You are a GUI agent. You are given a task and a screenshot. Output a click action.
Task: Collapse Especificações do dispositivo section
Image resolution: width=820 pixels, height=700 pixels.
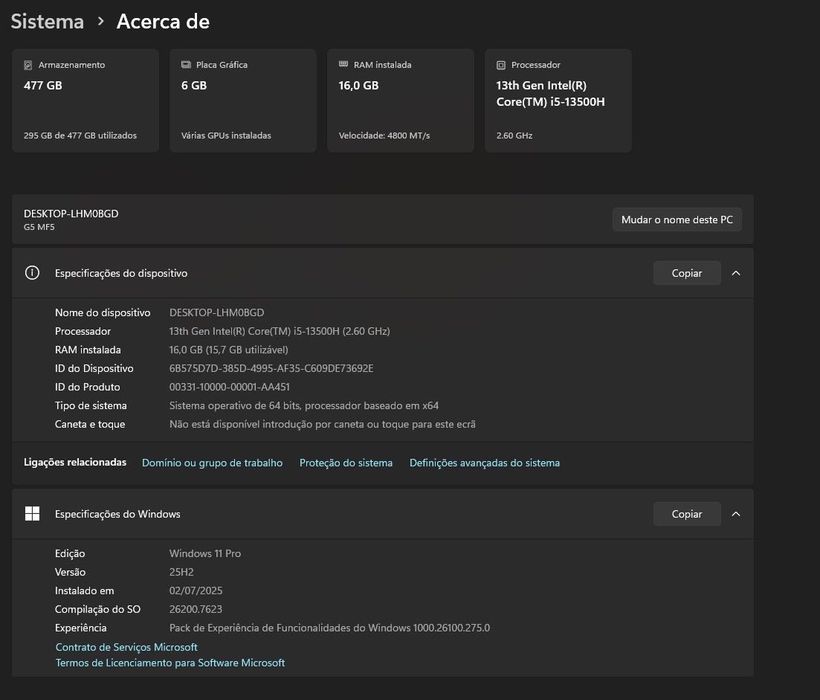click(x=736, y=273)
